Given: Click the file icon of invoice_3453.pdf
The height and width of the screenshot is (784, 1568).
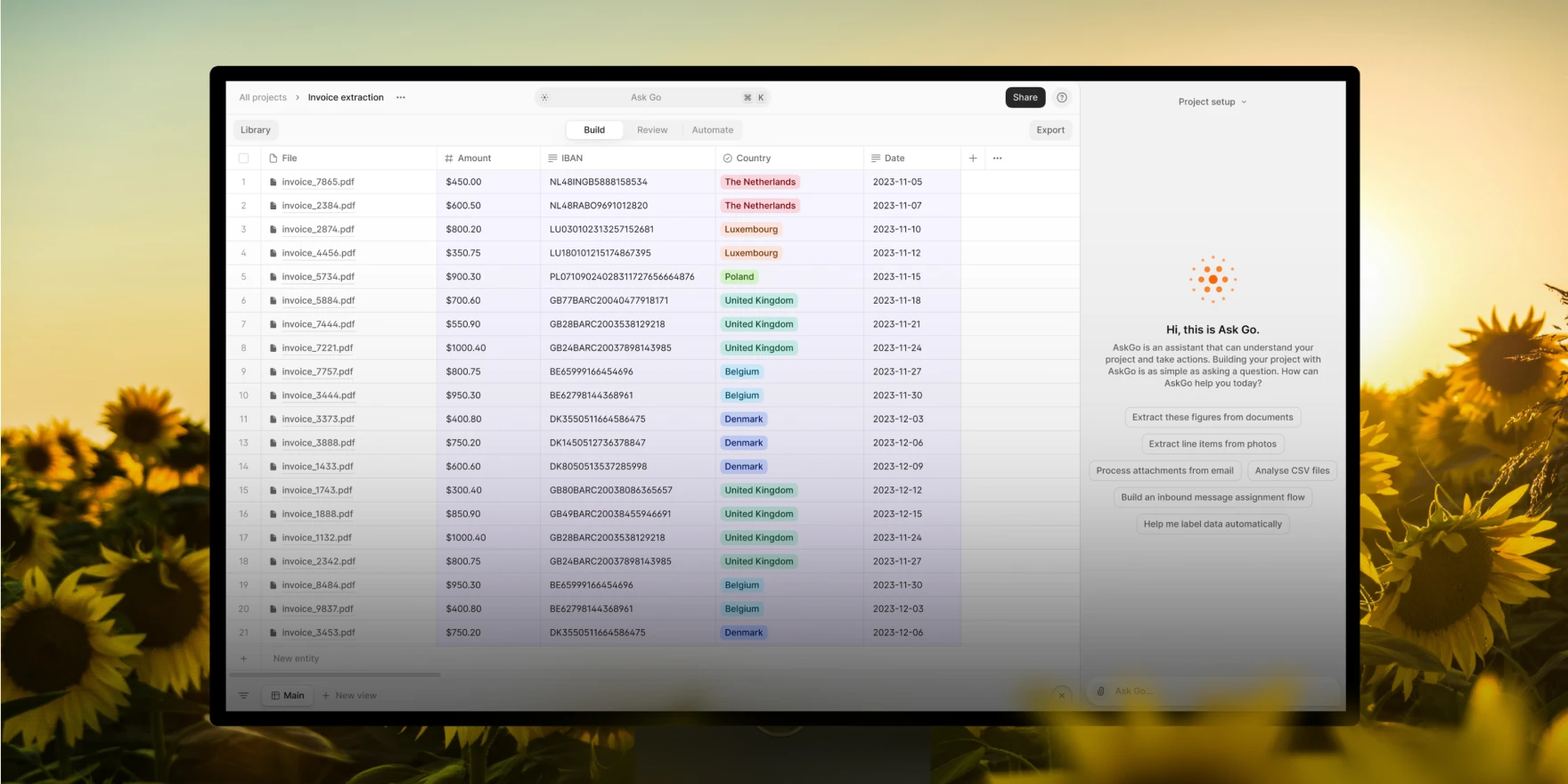Looking at the screenshot, I should [x=274, y=633].
